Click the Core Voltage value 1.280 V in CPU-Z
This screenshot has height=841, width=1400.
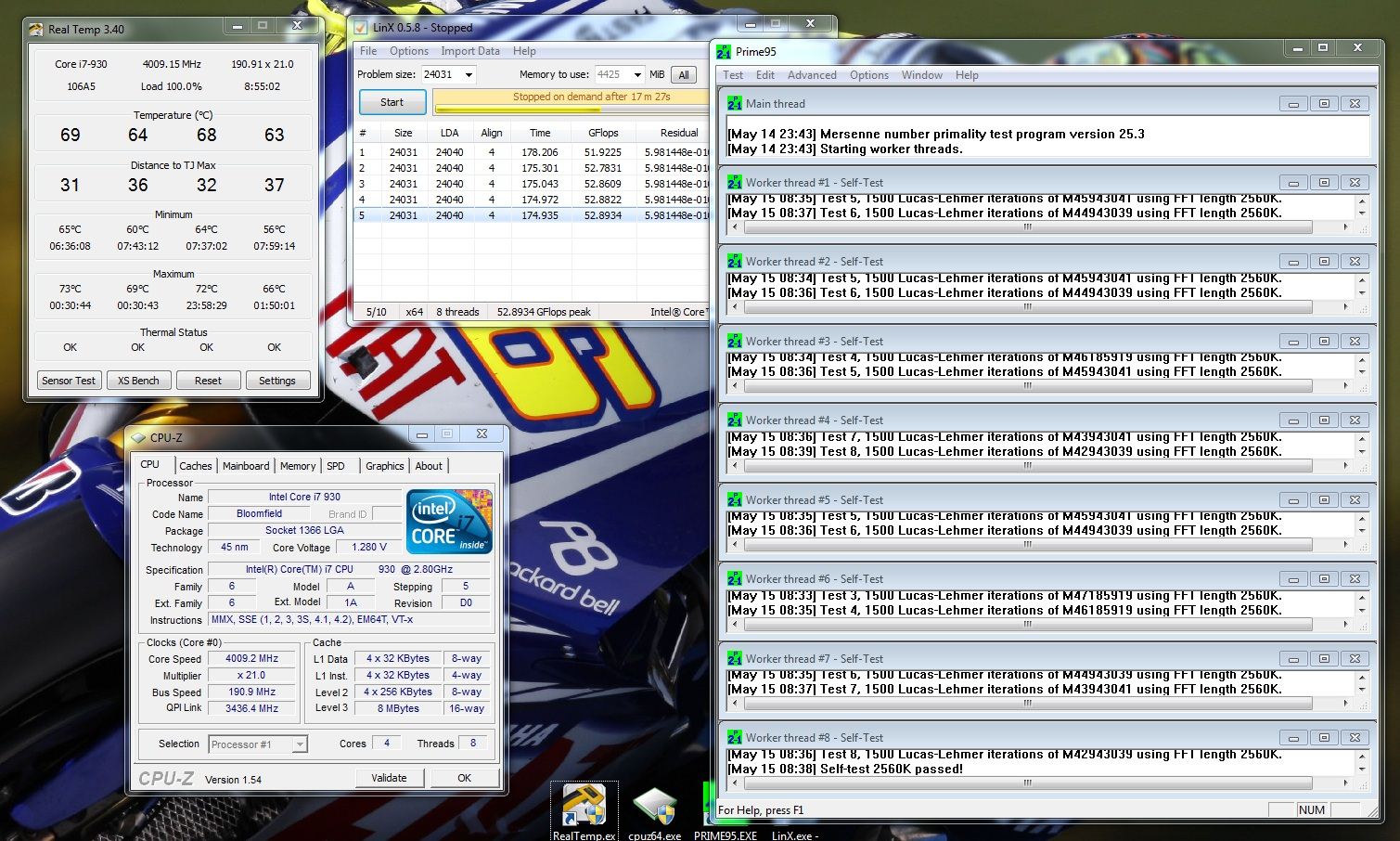(x=370, y=547)
